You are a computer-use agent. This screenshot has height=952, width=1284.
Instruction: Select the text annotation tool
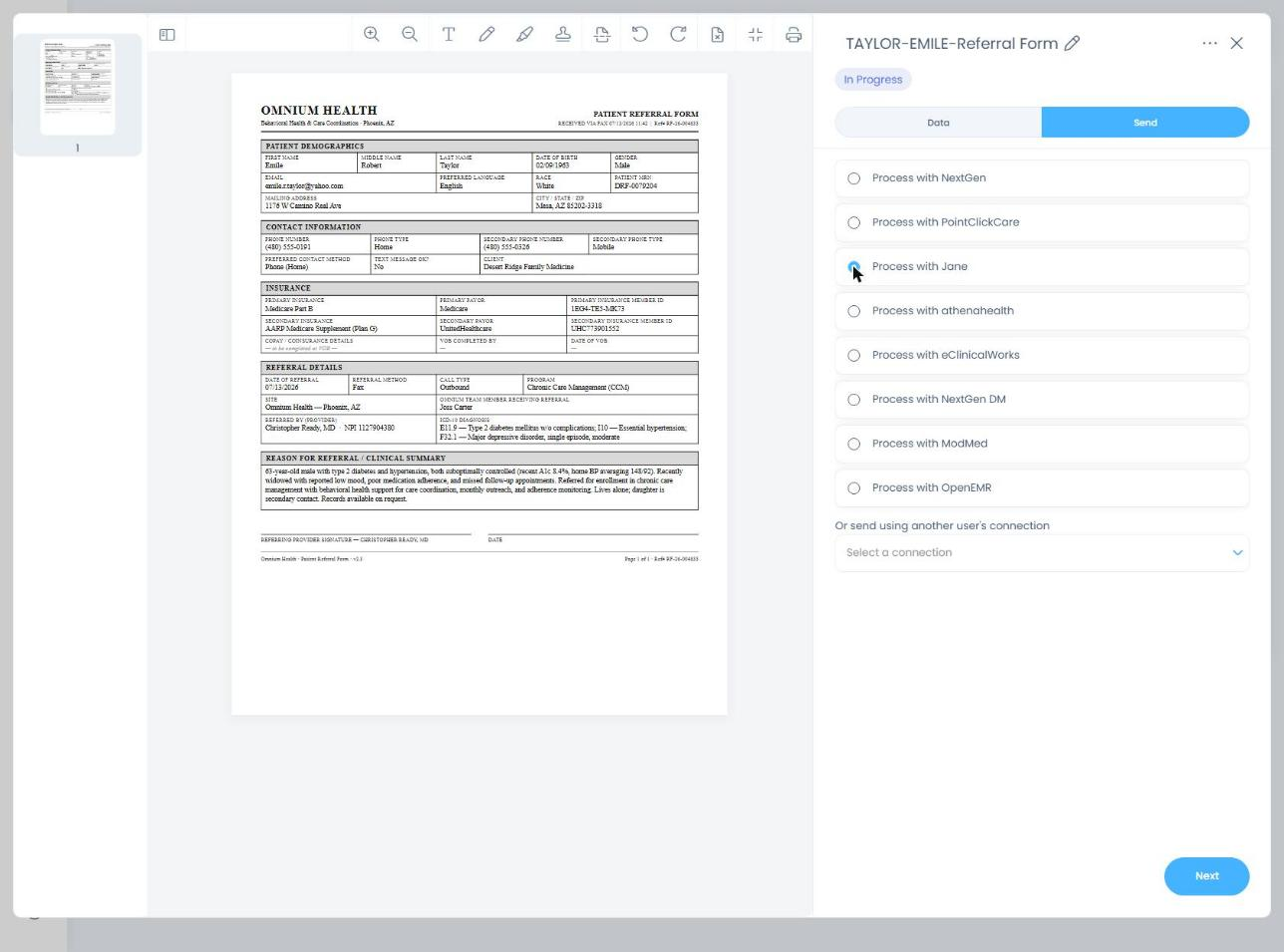[449, 34]
